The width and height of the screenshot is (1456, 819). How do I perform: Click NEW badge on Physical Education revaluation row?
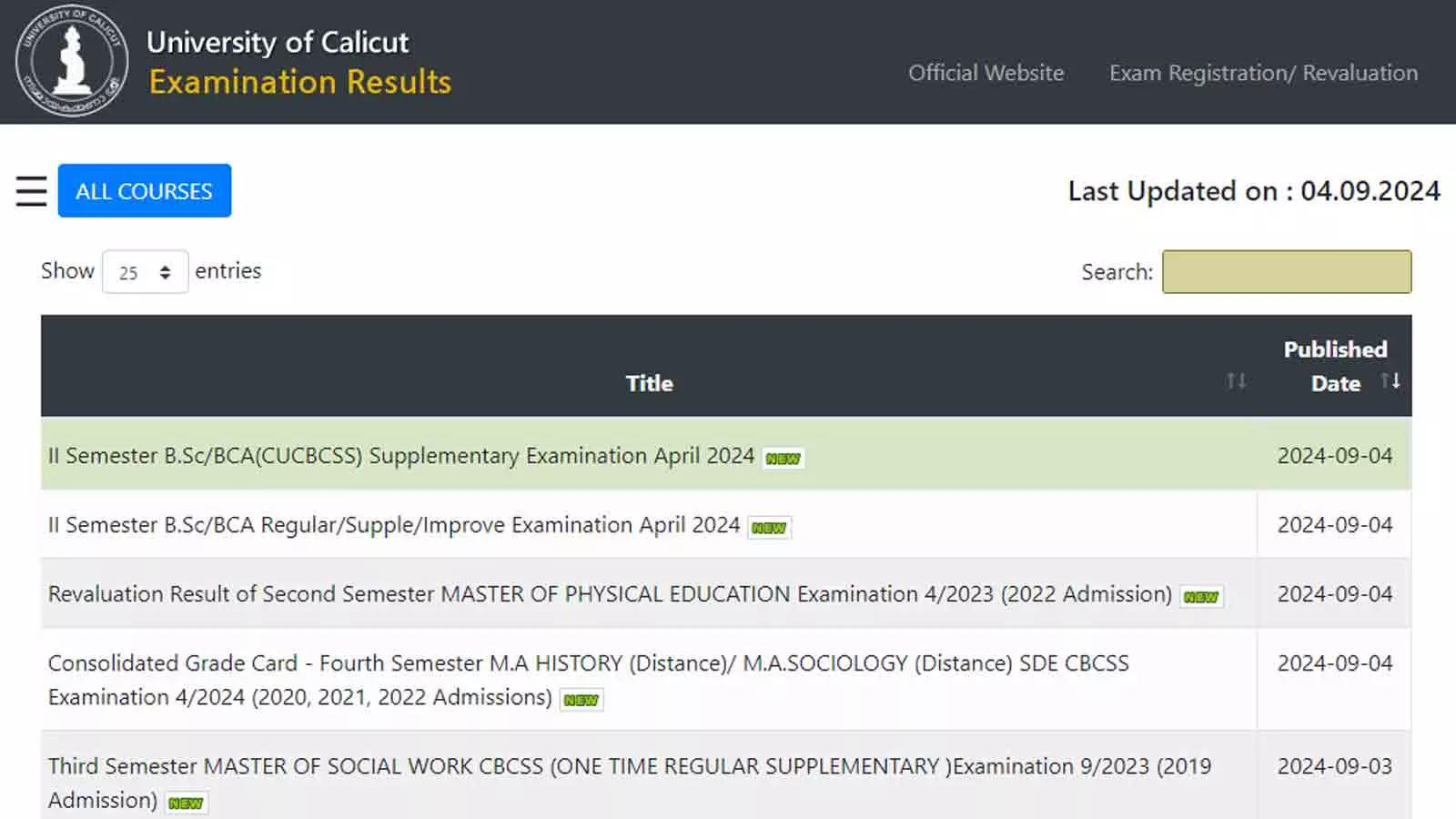tap(1201, 597)
